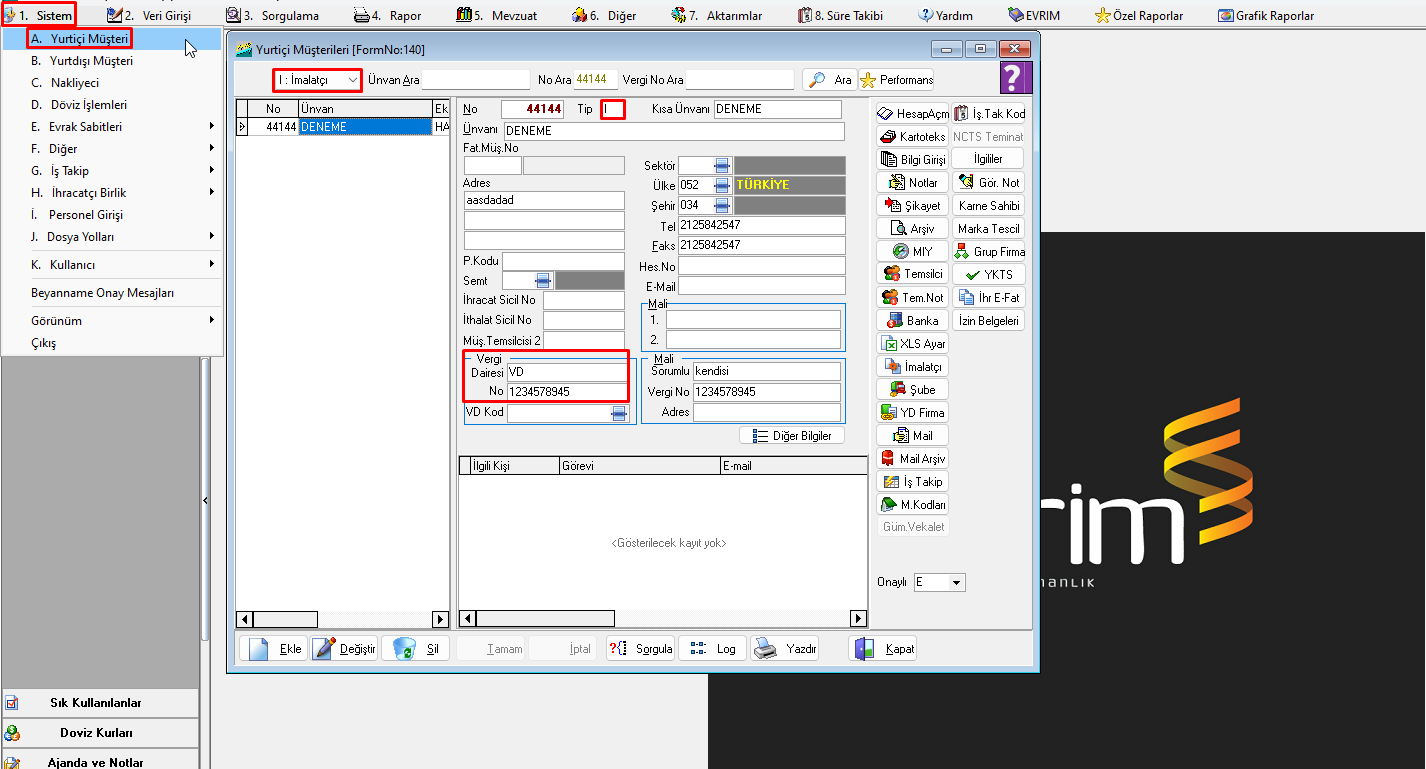1426x769 pixels.
Task: Click the horizontal scrollbar under customer list
Action: (x=342, y=619)
